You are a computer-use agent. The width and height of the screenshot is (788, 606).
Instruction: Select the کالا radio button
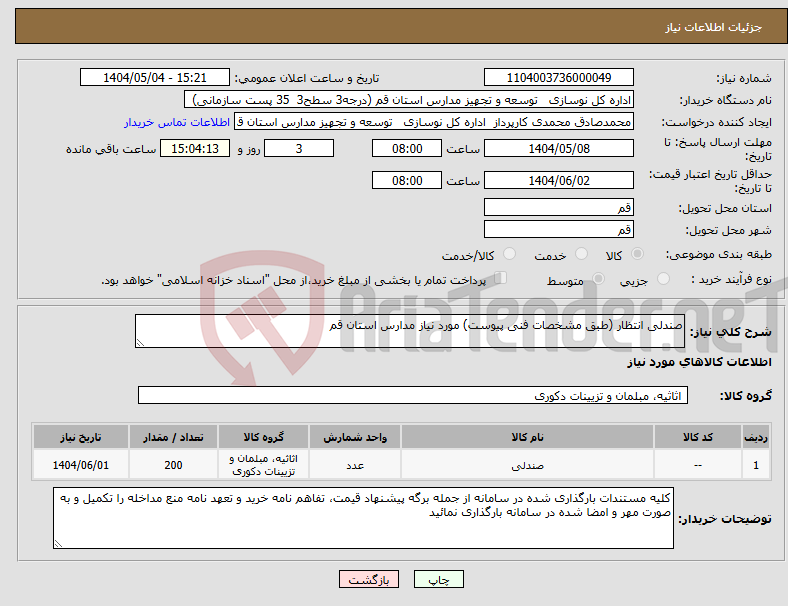[637, 254]
